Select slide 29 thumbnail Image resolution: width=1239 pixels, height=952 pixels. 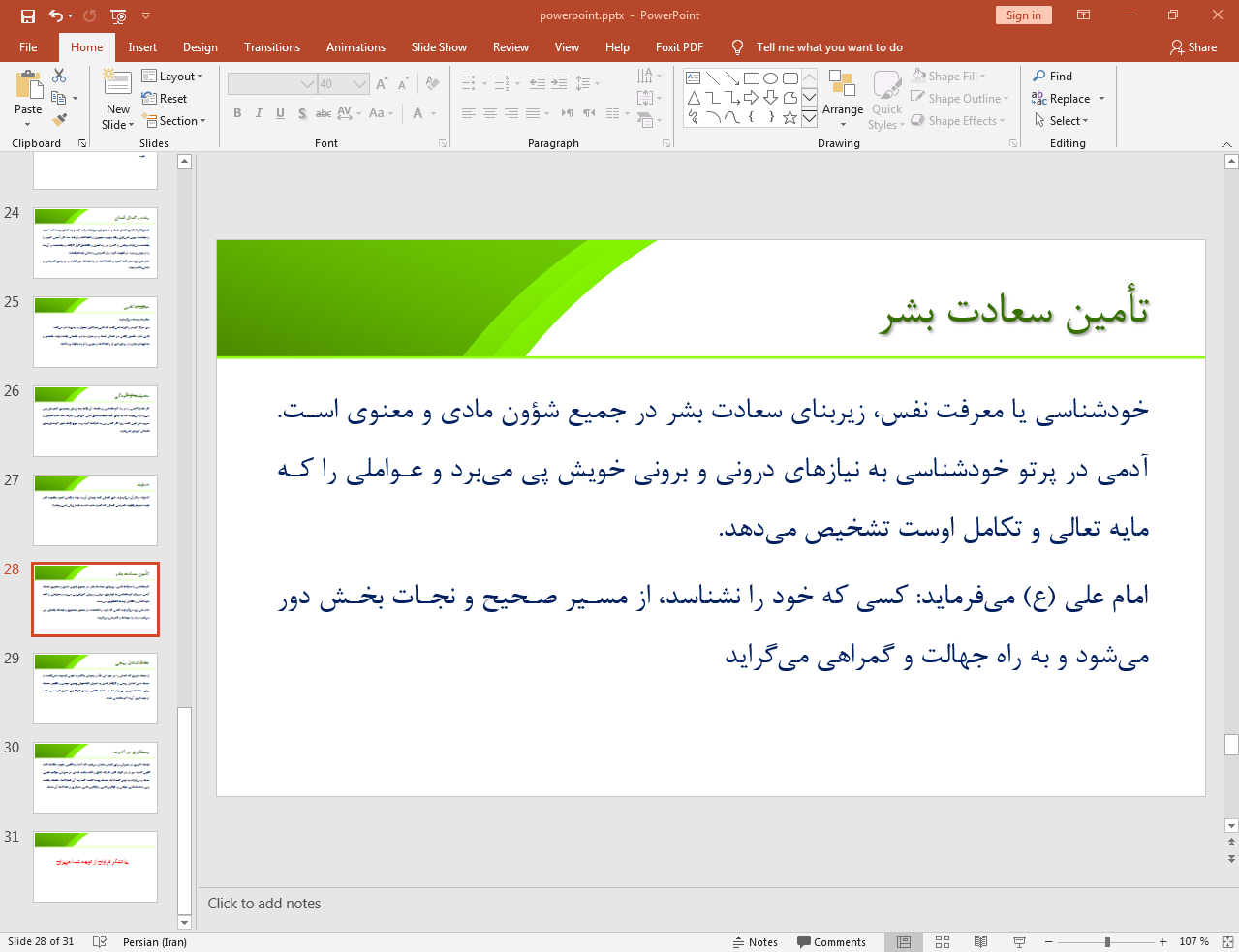pyautogui.click(x=95, y=689)
